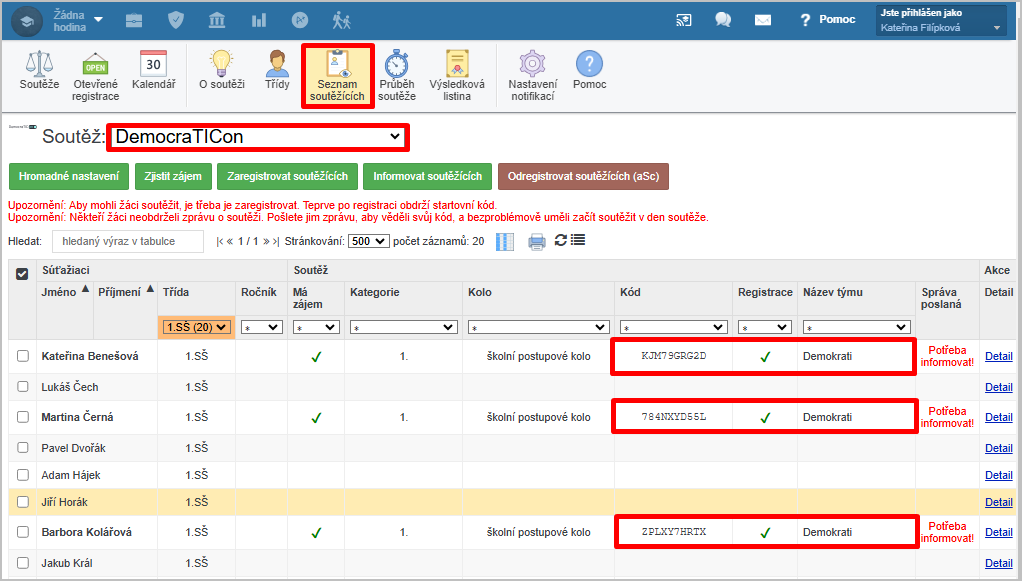Click the graduation cap home icon
Screen dimensions: 1022x581
coord(27,21)
